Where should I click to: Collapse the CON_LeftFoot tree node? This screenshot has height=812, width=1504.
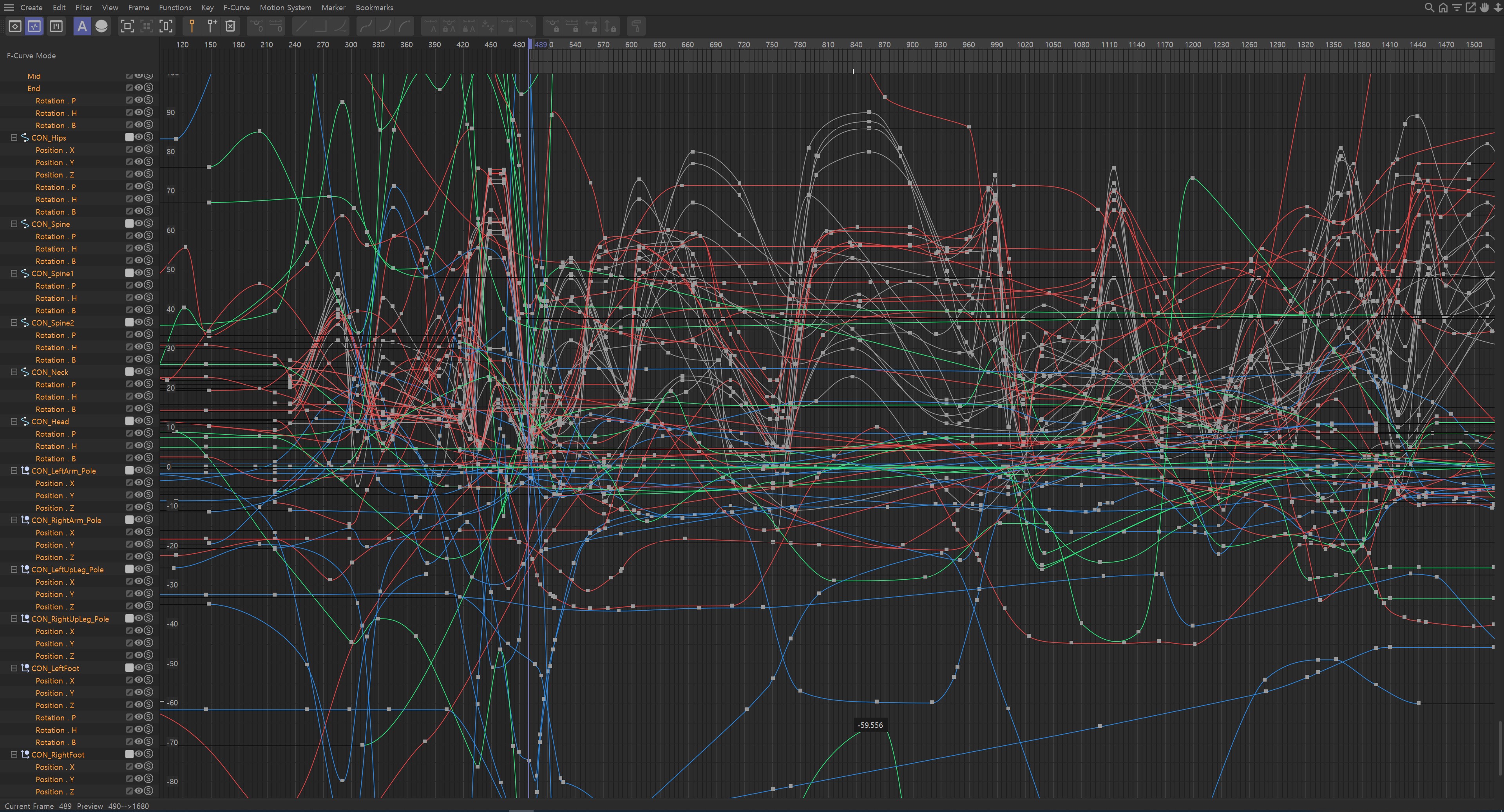(x=14, y=668)
